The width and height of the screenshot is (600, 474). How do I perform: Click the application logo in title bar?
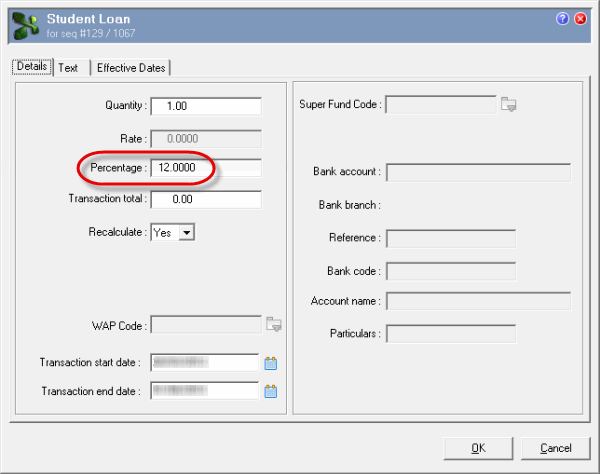25,24
